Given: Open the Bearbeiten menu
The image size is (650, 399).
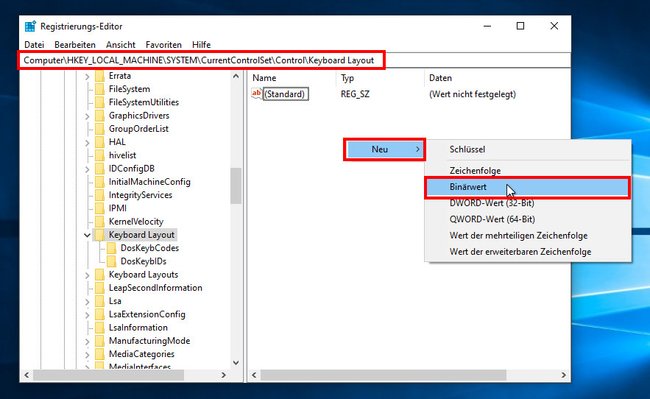Looking at the screenshot, I should click(x=75, y=44).
